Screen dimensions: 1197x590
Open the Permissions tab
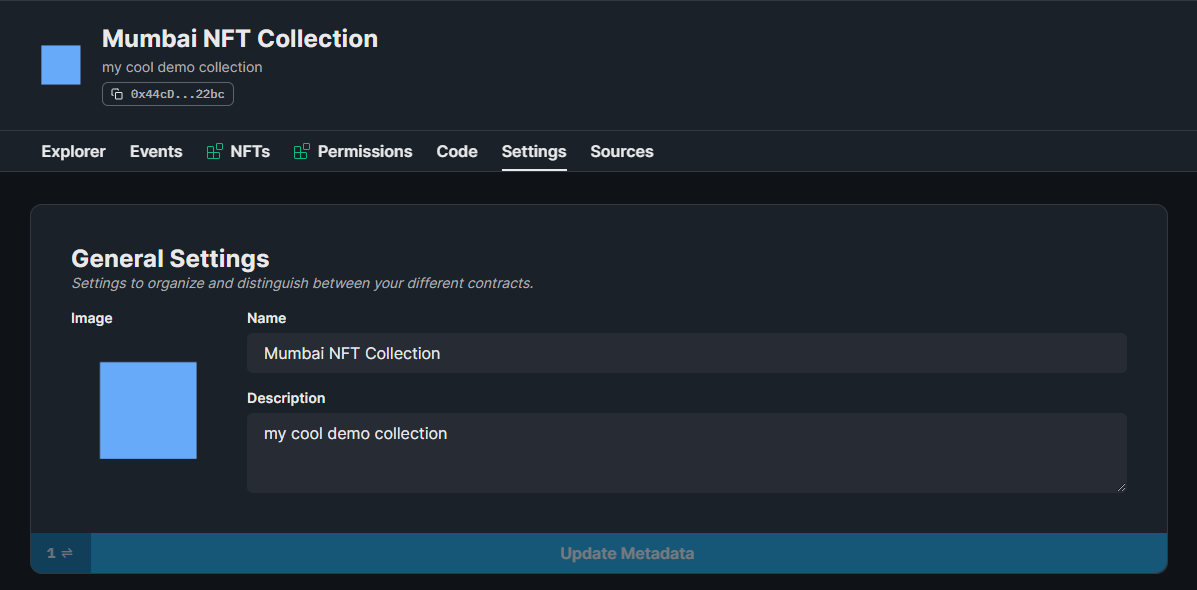(365, 151)
